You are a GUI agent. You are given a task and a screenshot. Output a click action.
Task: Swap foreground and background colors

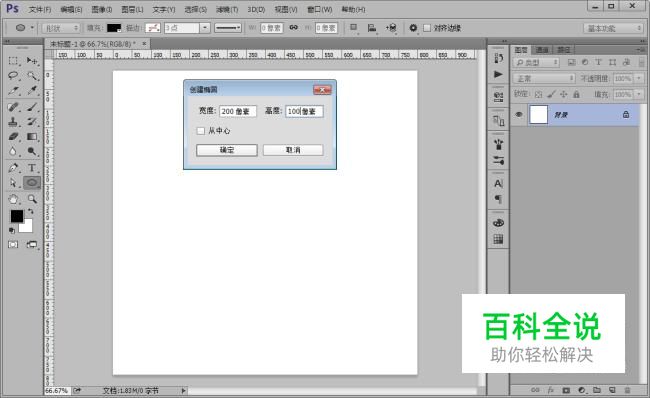coord(30,212)
